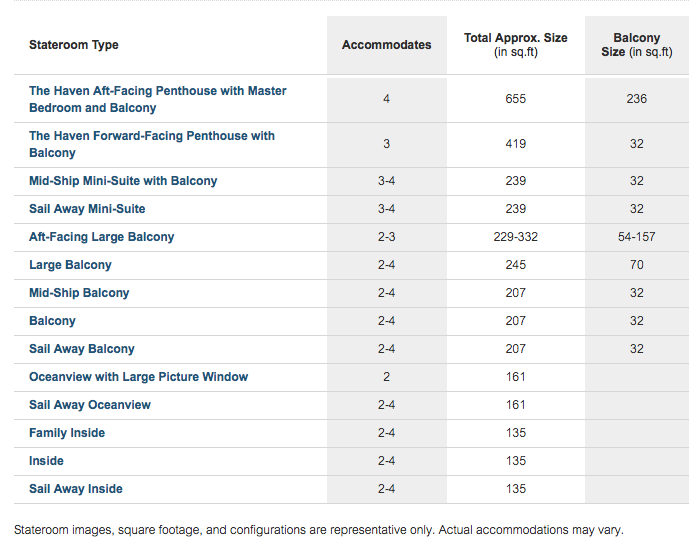The image size is (697, 550).
Task: Click the Inside stateroom link
Action: click(46, 461)
